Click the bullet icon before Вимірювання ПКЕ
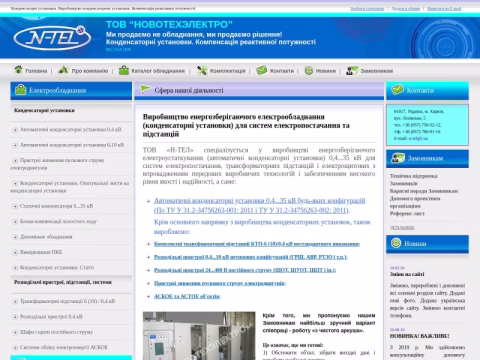Screen dimensions: 480x360 [x=15, y=252]
